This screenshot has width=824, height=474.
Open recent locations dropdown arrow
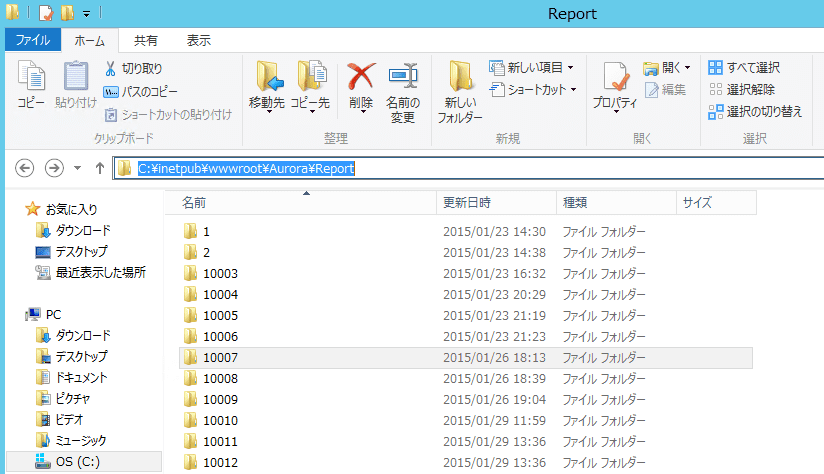(77, 168)
